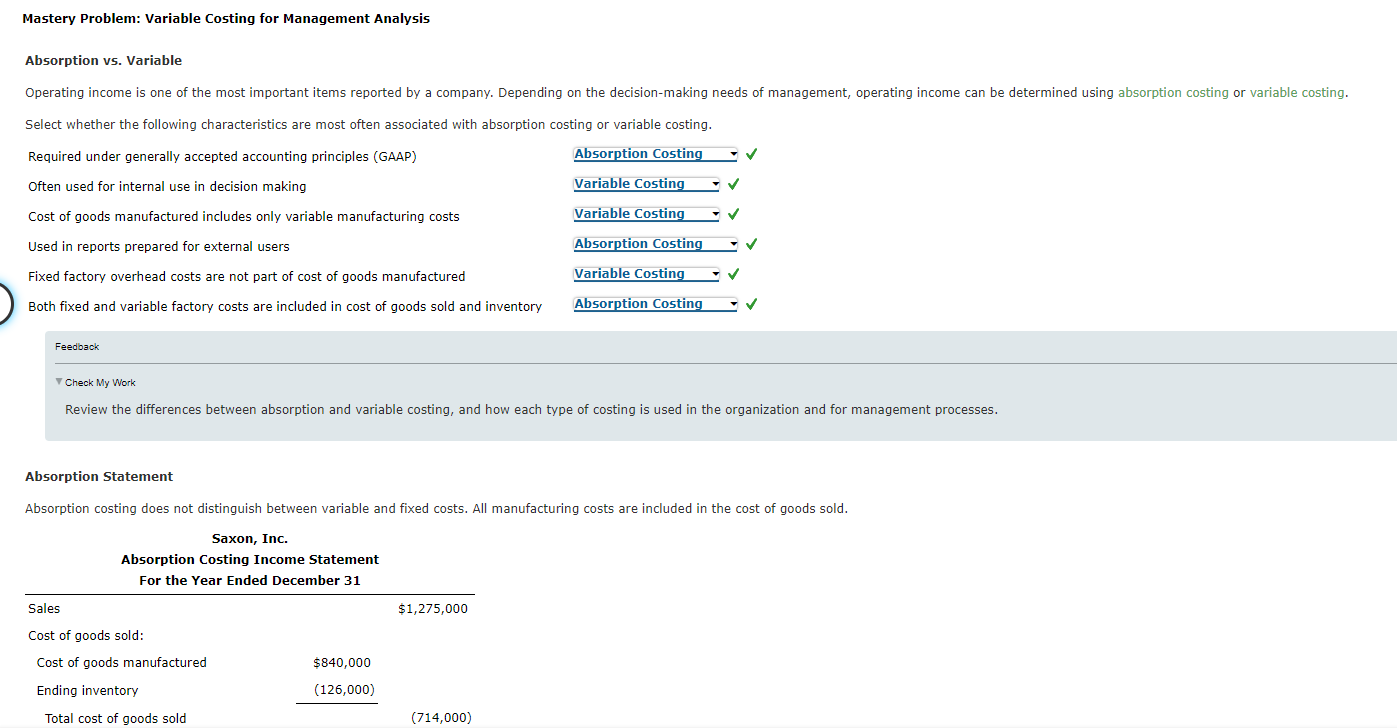Click the Sales figure of $1,275,000
The width and height of the screenshot is (1397, 728).
[433, 608]
